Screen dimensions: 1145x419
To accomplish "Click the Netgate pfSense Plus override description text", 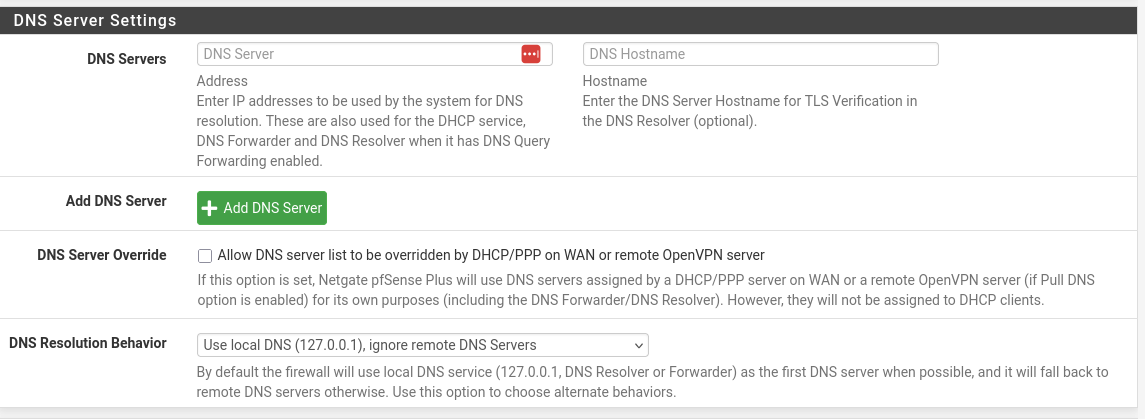I will point(645,290).
